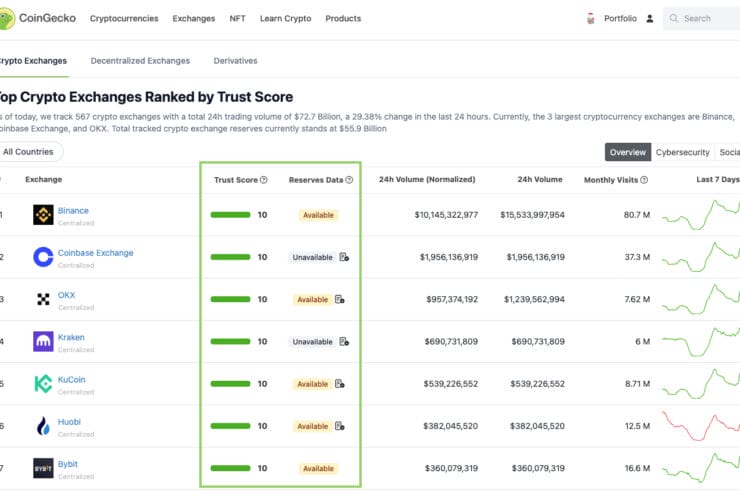Open the Products menu
The image size is (740, 492).
click(343, 18)
